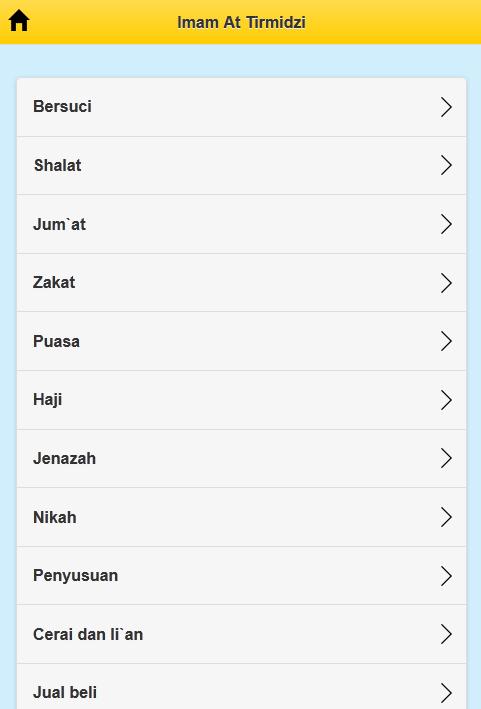
Task: Click the arrow icon next to Penyusuan
Action: pyautogui.click(x=446, y=576)
